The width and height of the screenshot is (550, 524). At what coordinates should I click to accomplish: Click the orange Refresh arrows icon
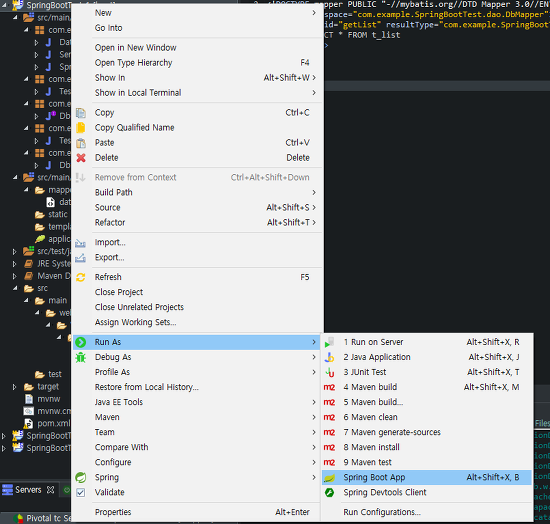(81, 277)
